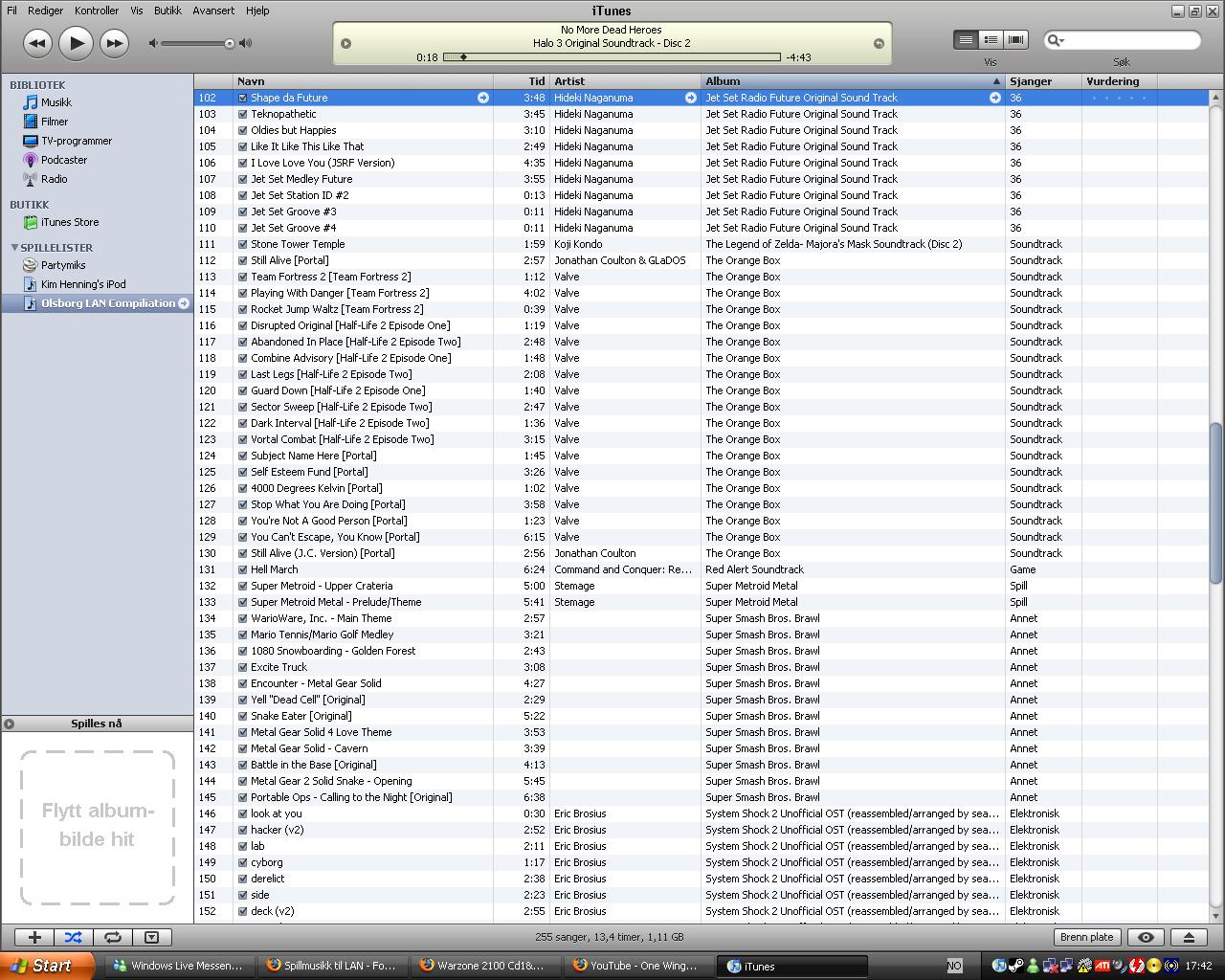Uncheck the Shape da Future checkbox
The height and width of the screenshot is (980, 1225).
tap(242, 98)
